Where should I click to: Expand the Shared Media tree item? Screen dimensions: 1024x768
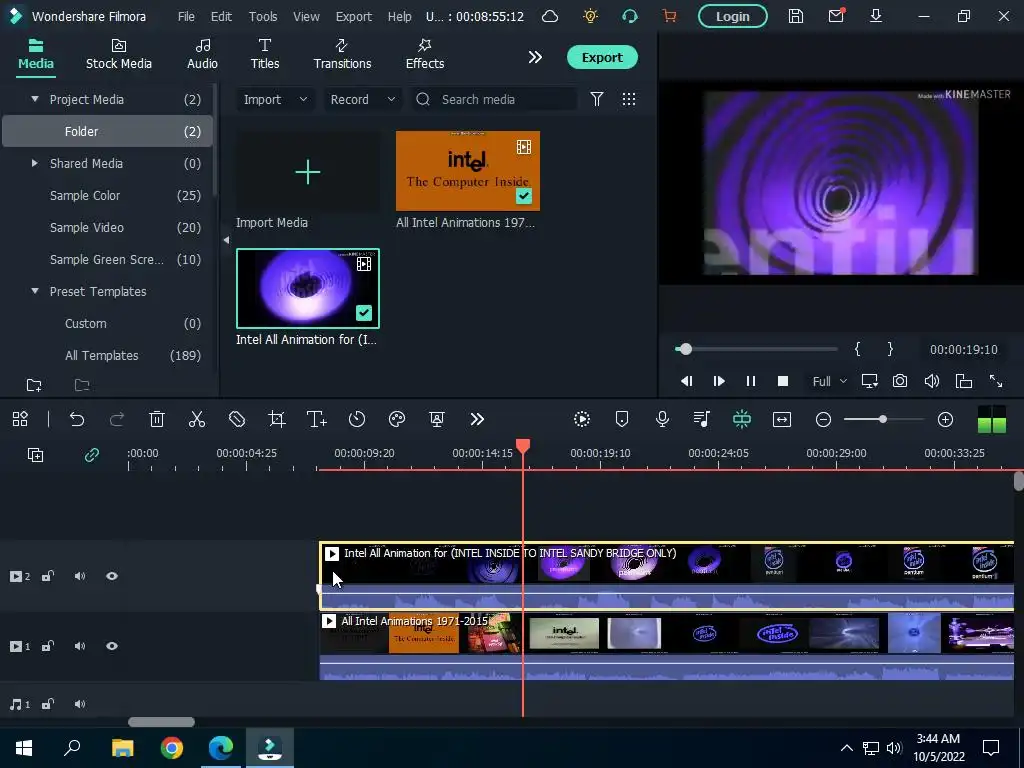tap(35, 163)
